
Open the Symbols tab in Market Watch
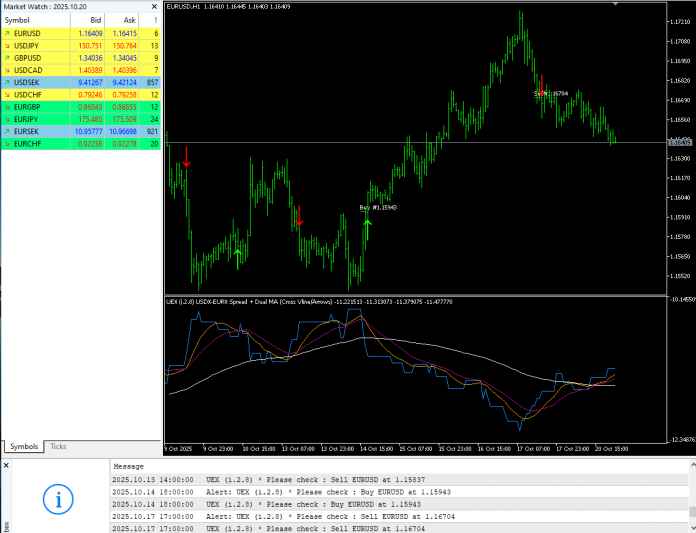(x=25, y=446)
